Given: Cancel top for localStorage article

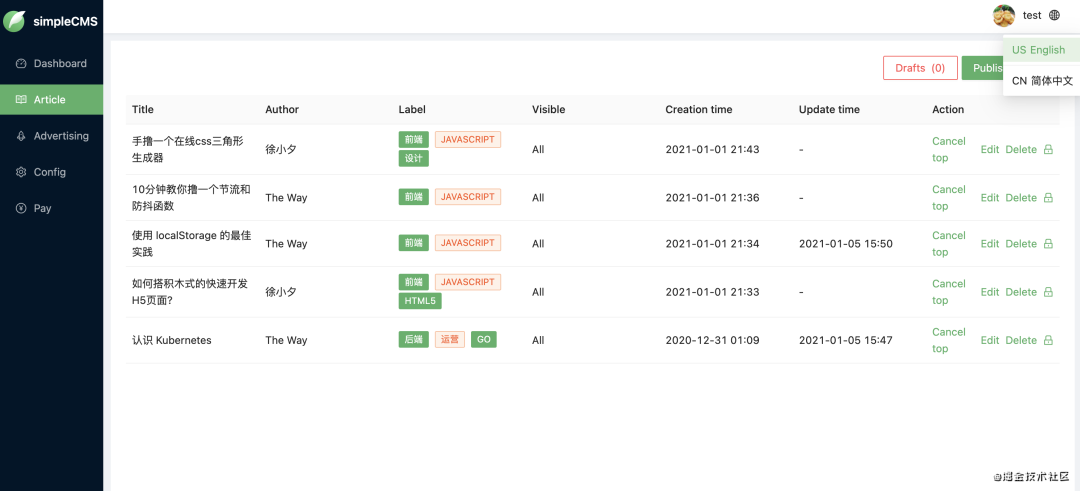Looking at the screenshot, I should pos(949,244).
